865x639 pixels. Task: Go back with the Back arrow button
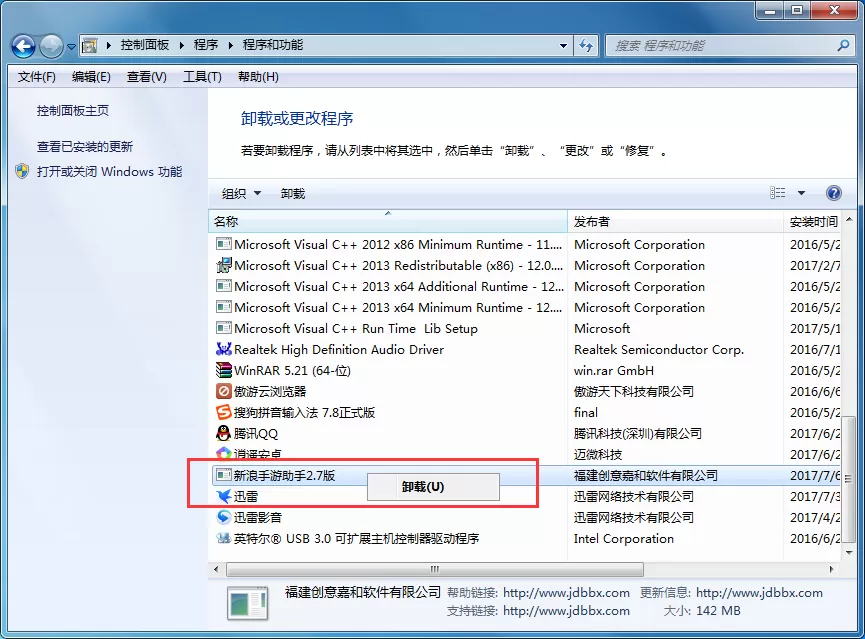23,46
